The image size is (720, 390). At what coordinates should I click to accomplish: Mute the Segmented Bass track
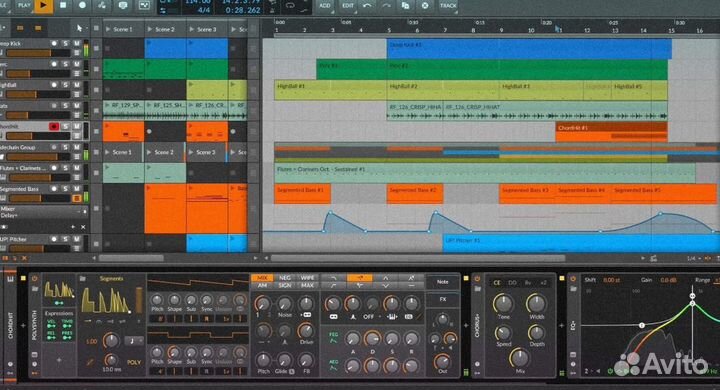click(x=77, y=189)
